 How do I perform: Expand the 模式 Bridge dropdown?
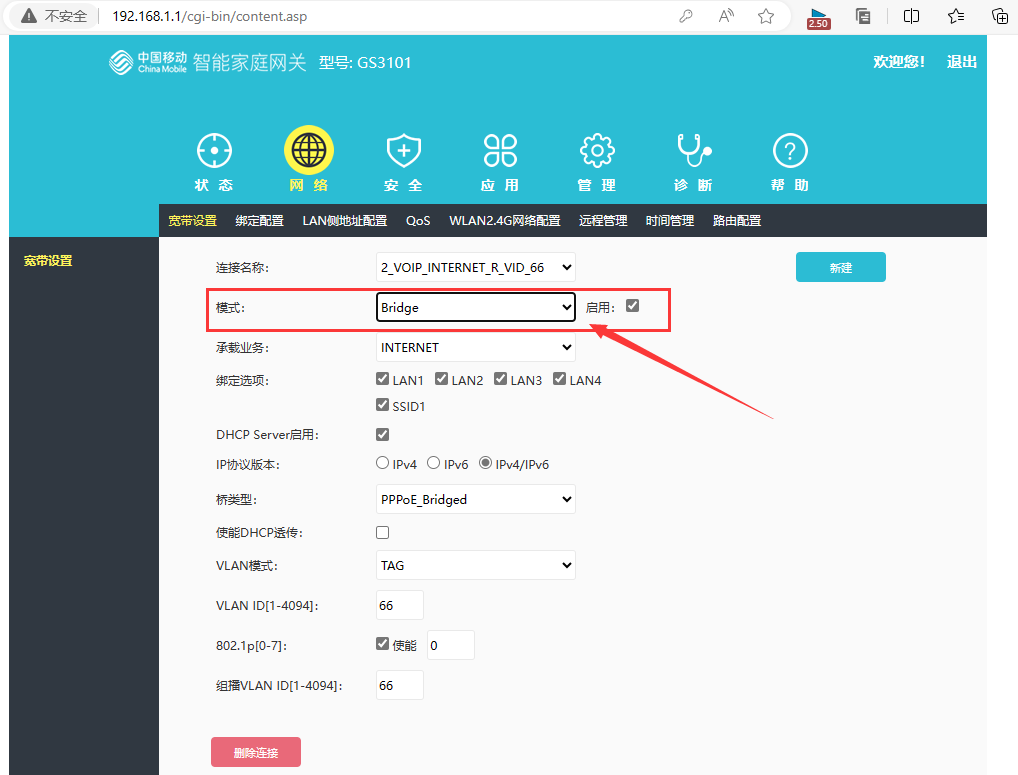476,307
